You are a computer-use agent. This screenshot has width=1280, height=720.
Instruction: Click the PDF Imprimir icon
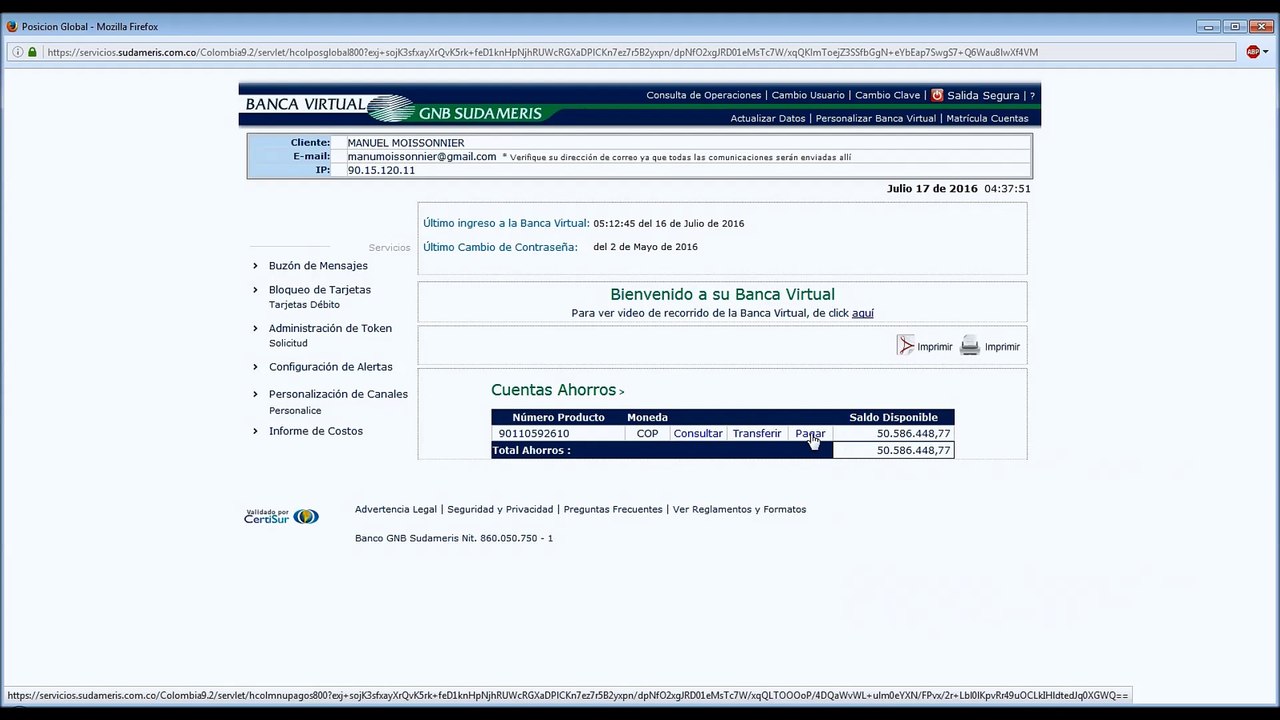coord(906,346)
